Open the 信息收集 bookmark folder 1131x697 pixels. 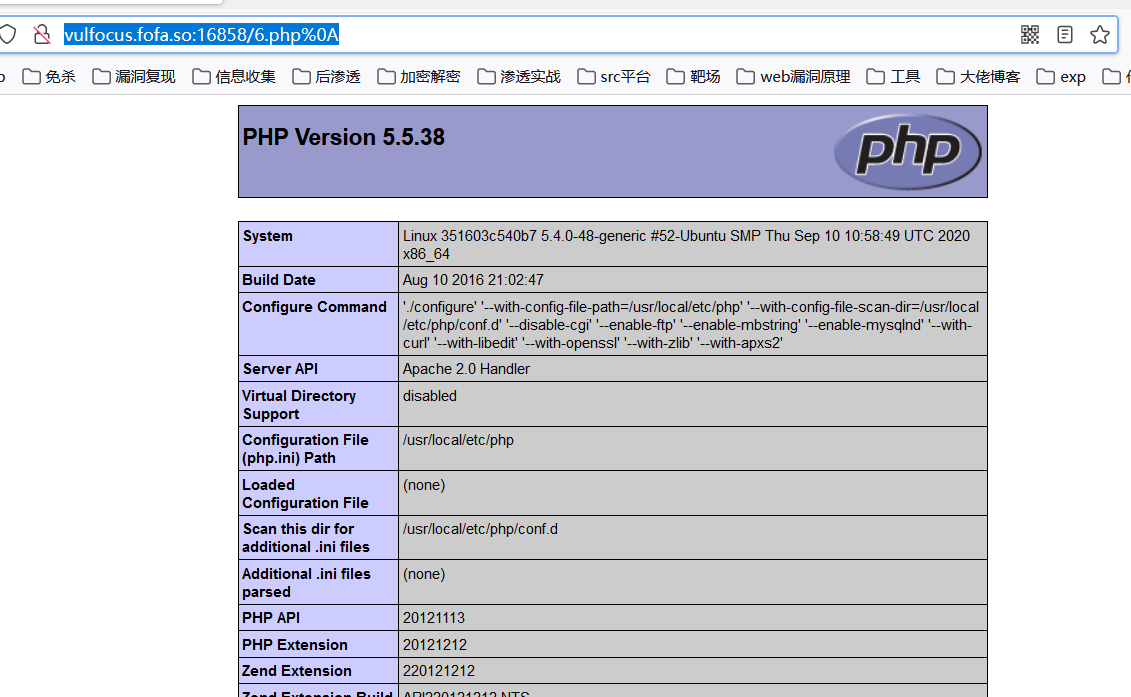click(234, 76)
